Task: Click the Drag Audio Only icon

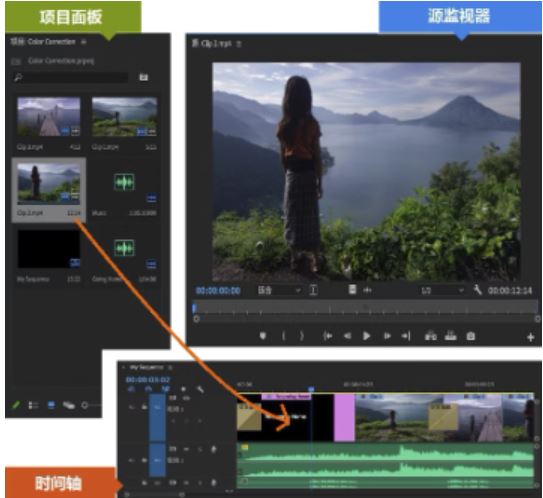Action: tap(367, 290)
